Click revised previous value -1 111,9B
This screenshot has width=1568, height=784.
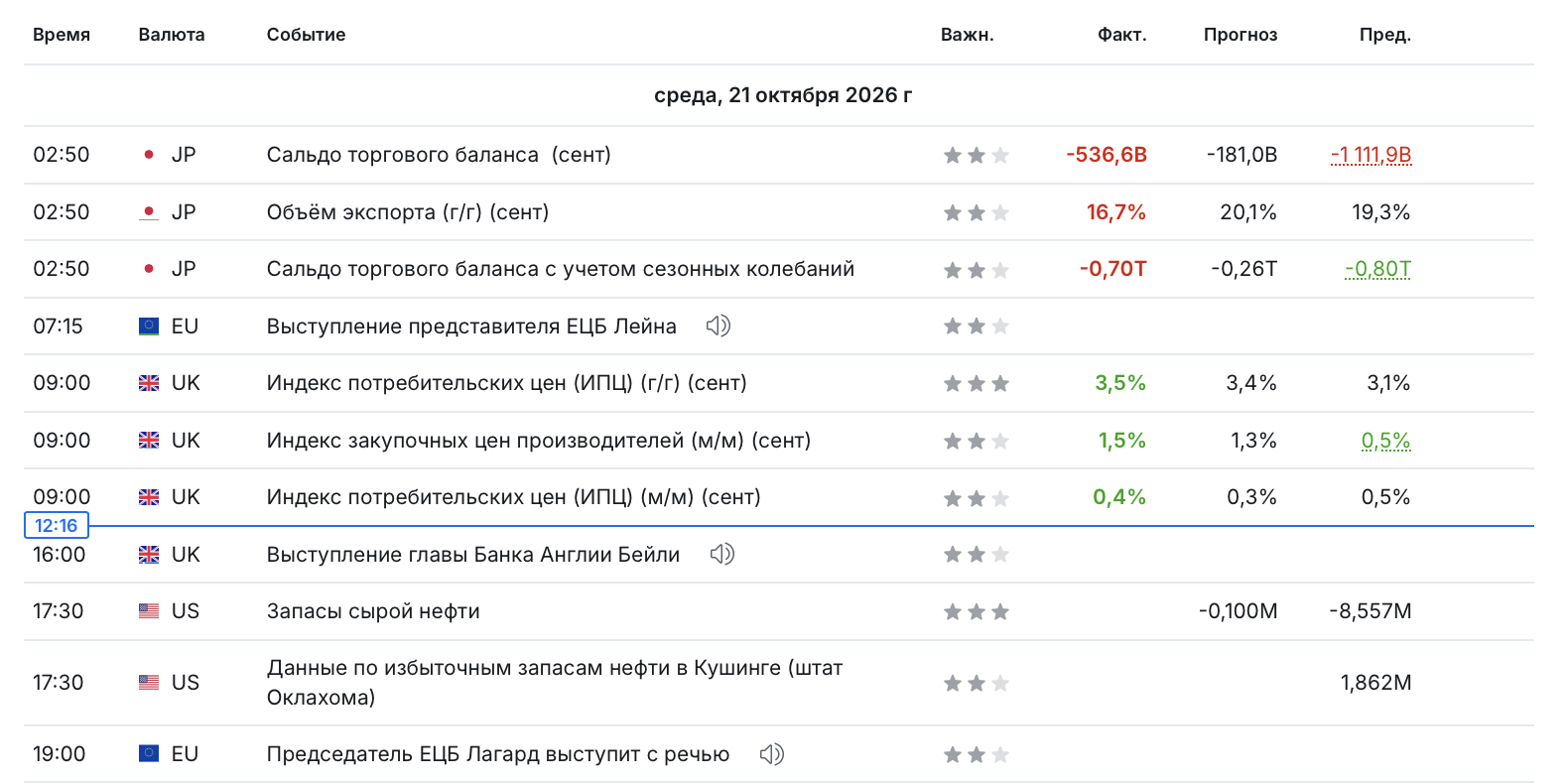coord(1372,155)
